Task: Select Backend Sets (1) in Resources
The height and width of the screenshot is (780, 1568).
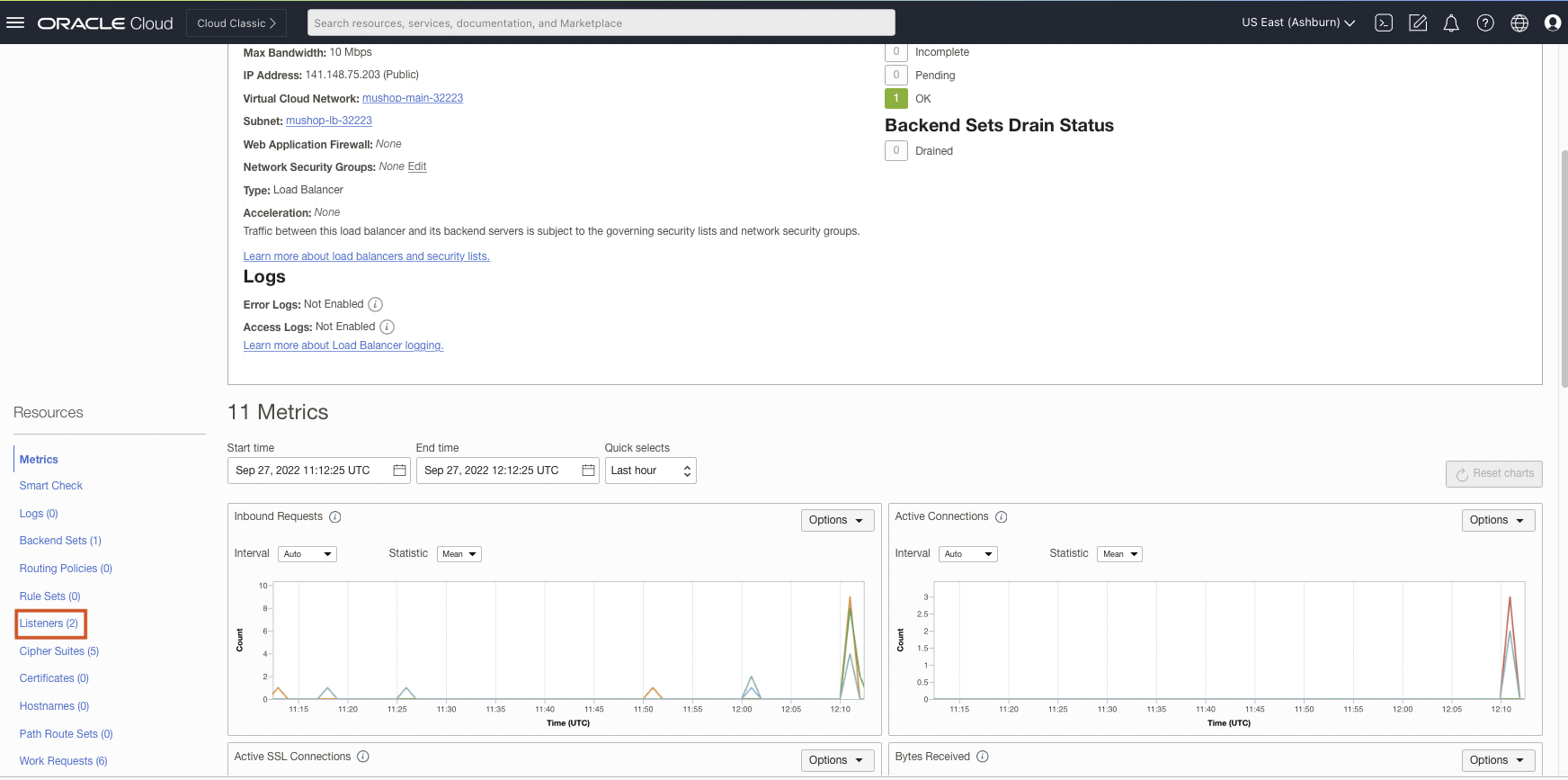Action: pyautogui.click(x=60, y=541)
